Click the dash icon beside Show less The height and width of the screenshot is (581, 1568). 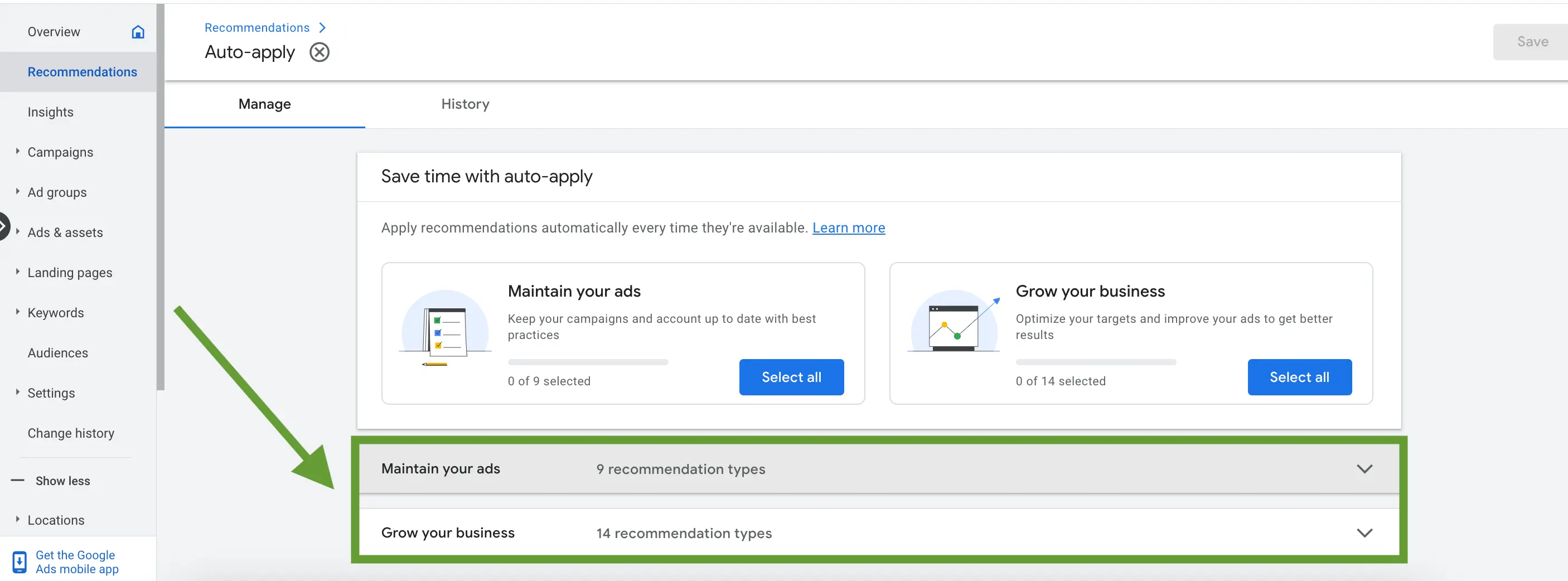18,481
